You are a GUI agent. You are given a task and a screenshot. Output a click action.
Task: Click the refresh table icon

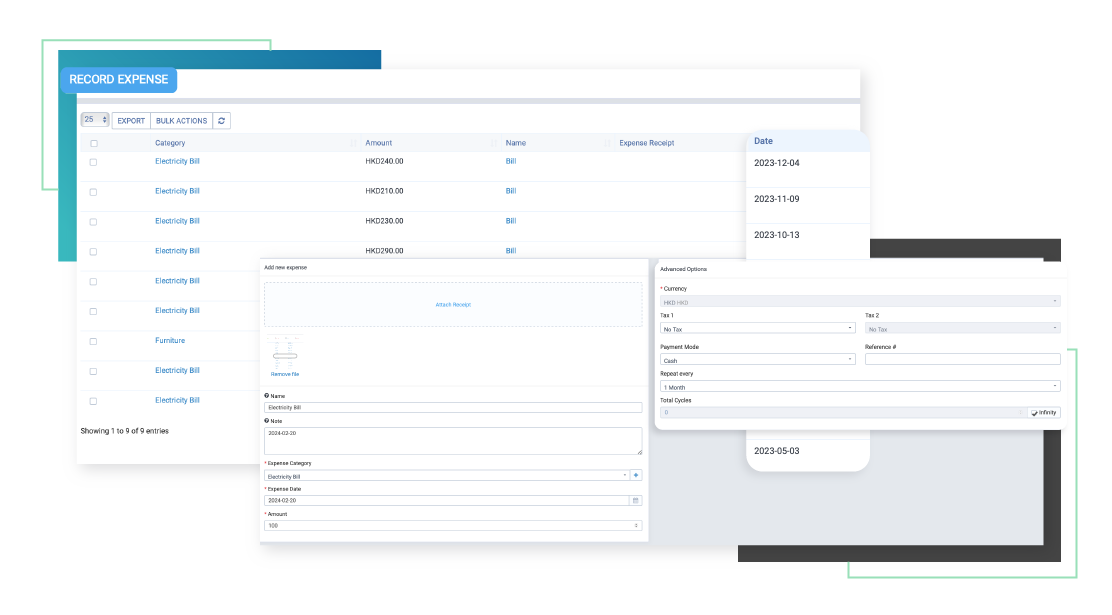pos(222,121)
